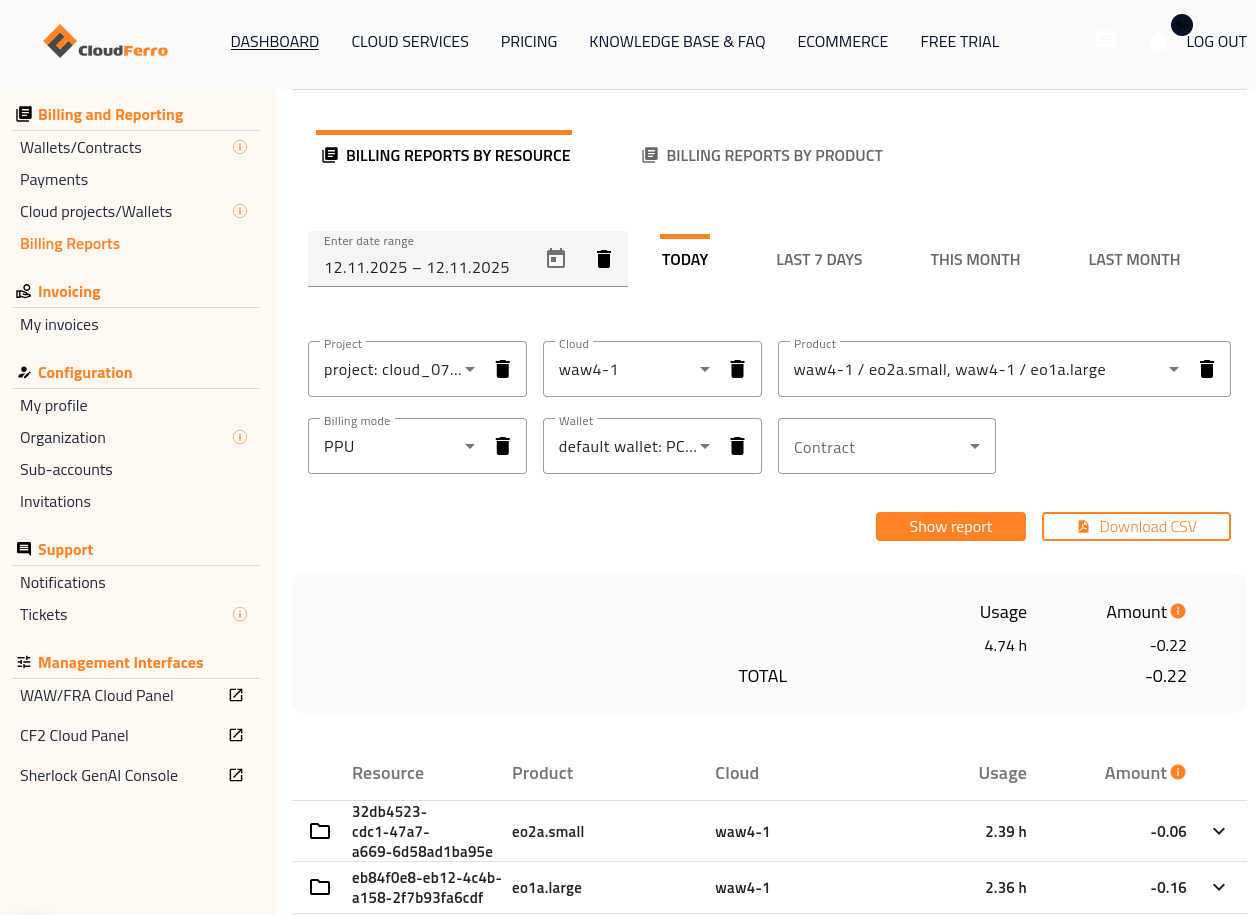The height and width of the screenshot is (915, 1256).
Task: Select the Last 7 Days tab
Action: point(819,260)
